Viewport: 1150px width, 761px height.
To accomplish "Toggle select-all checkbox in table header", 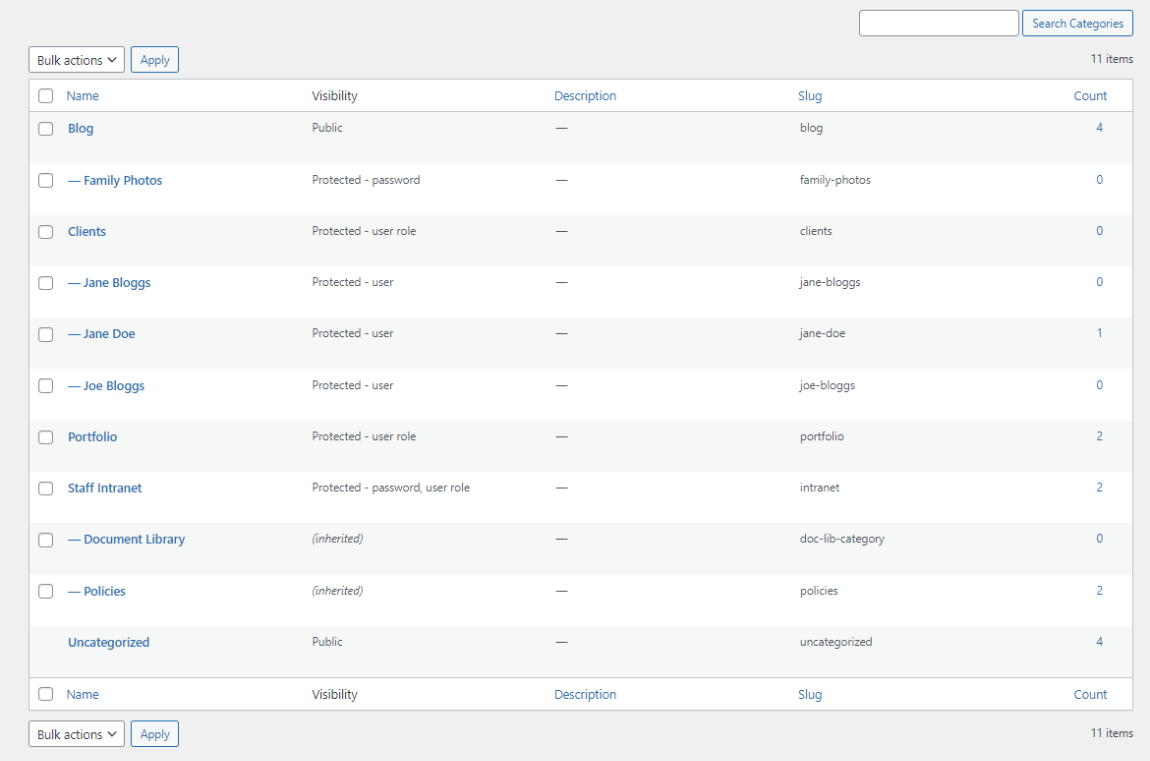I will (x=46, y=96).
